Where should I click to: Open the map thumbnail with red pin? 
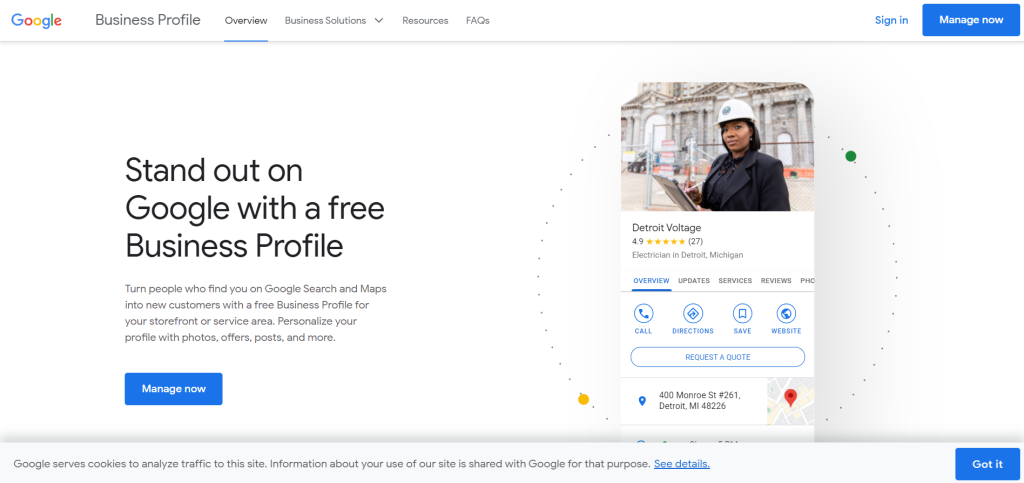tap(790, 401)
